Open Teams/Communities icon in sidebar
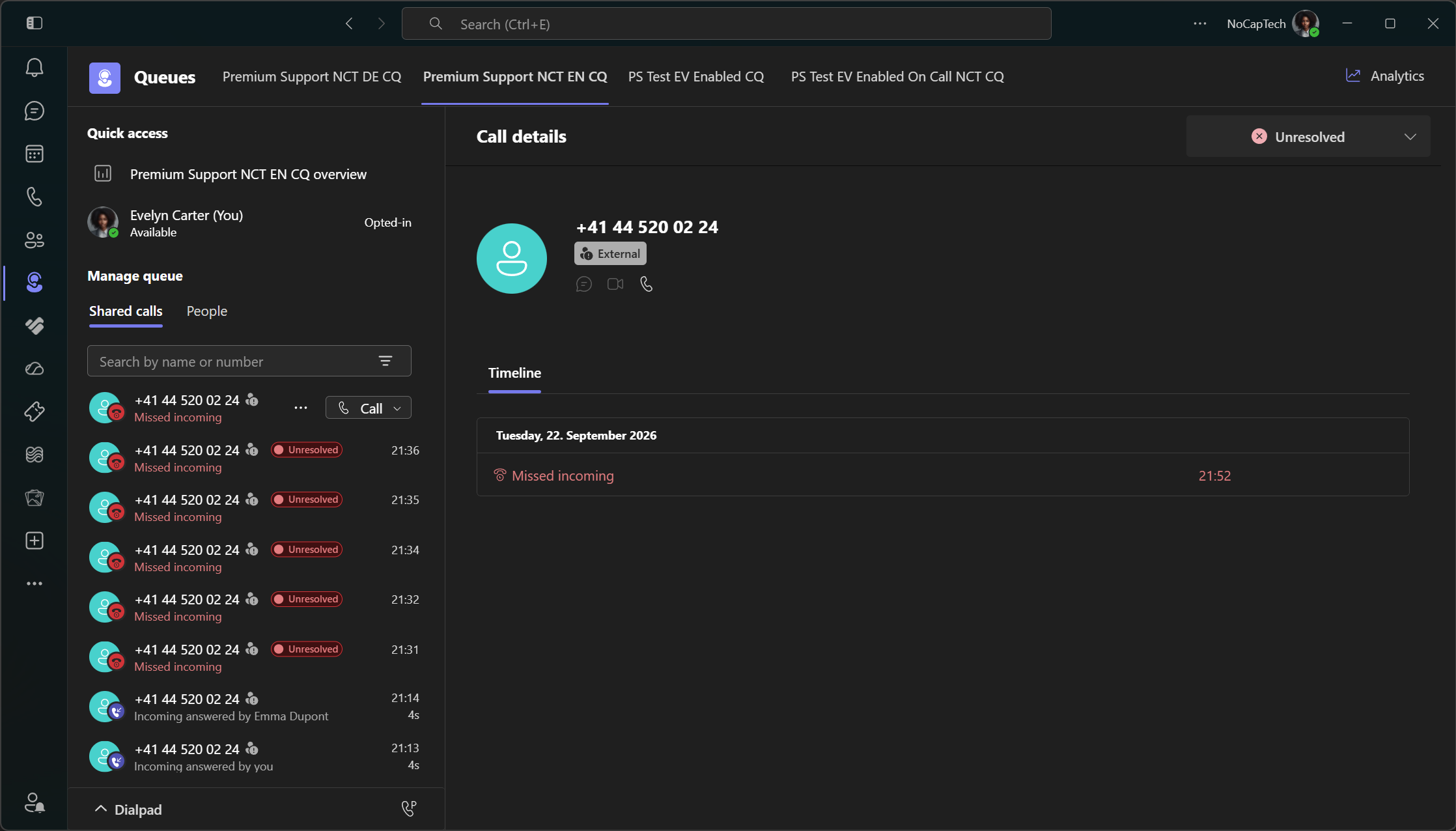Viewport: 1456px width, 831px height. (35, 240)
